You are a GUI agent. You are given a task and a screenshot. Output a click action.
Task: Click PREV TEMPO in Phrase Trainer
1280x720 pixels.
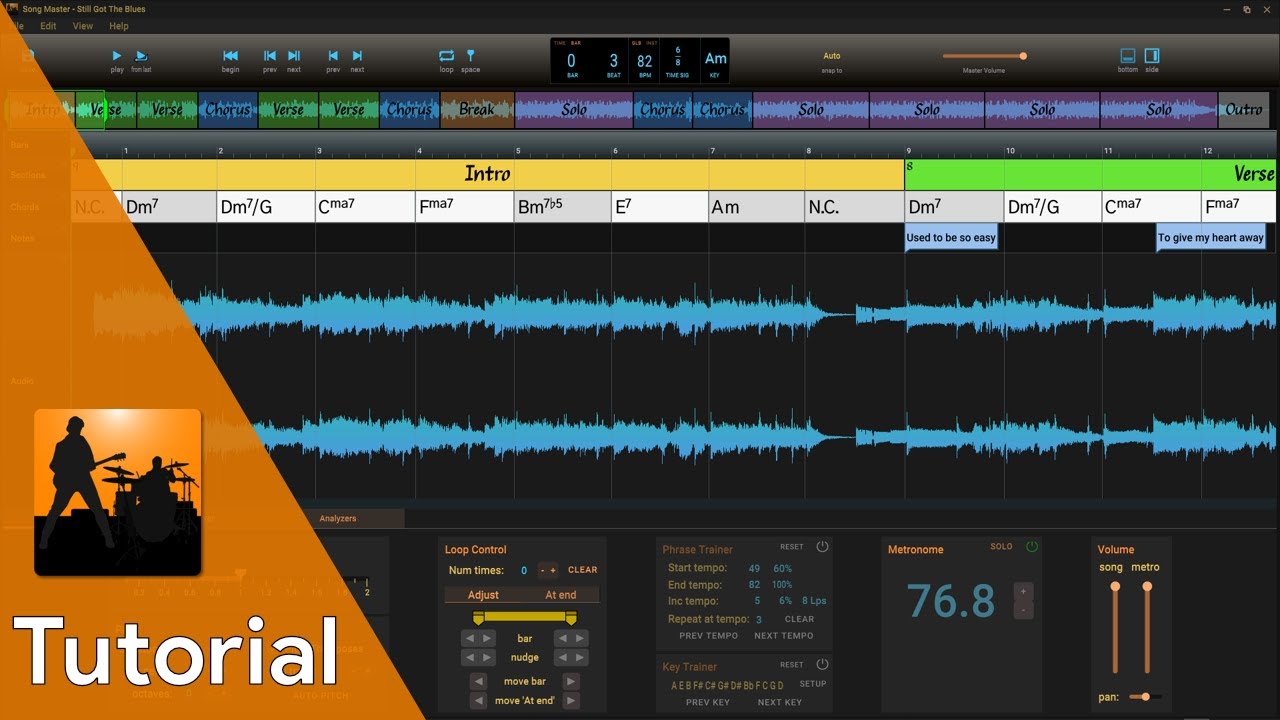(x=709, y=636)
